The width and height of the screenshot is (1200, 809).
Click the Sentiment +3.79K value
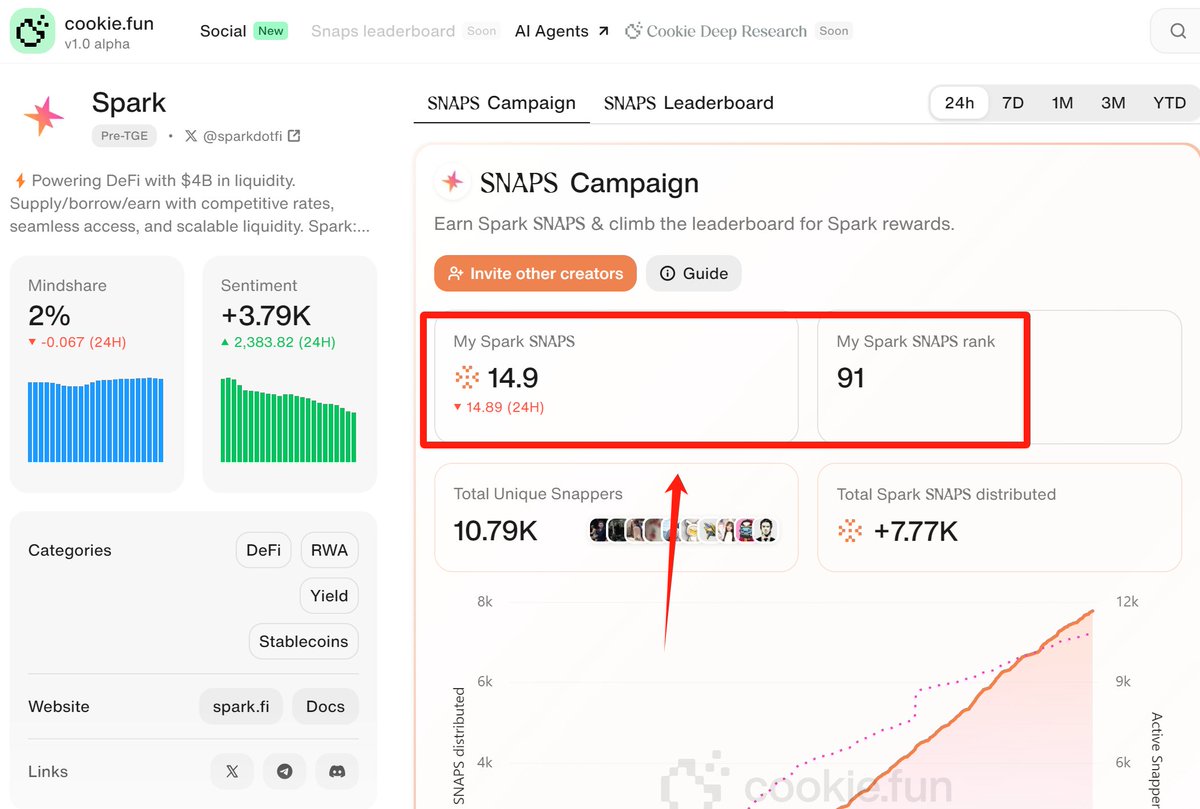[266, 316]
